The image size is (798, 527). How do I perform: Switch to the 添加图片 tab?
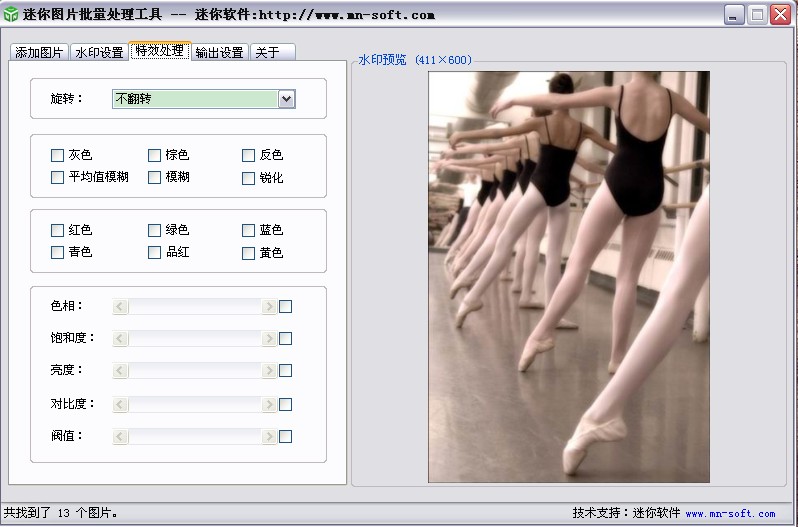pyautogui.click(x=39, y=52)
